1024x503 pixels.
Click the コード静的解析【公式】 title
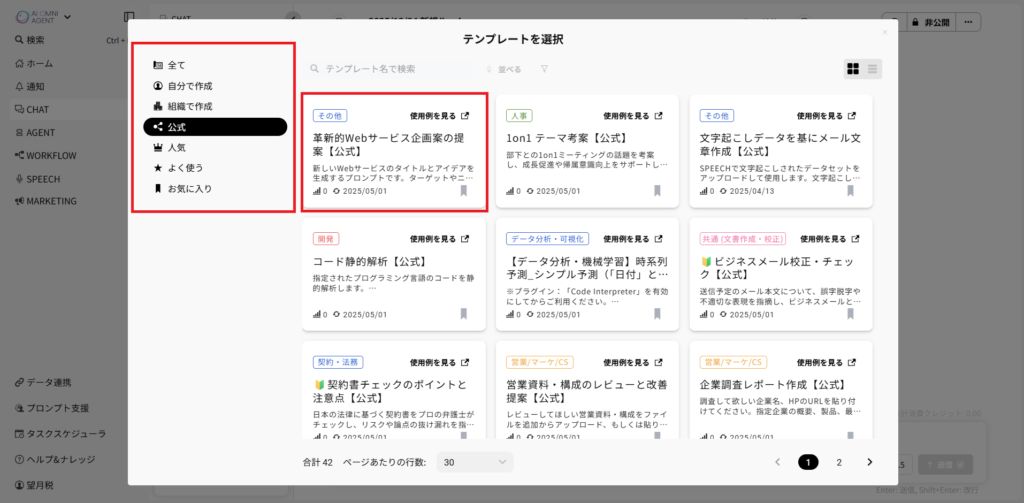[x=370, y=261]
